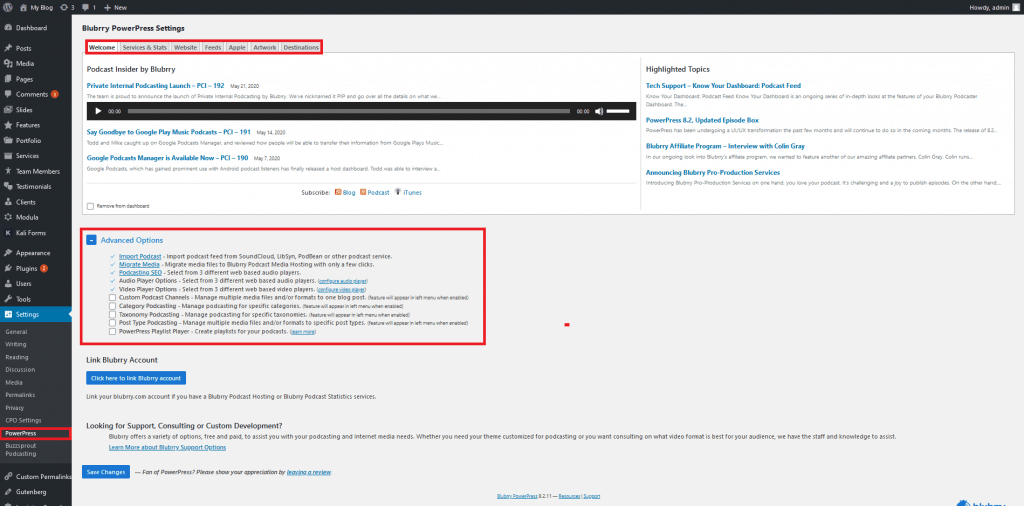Open Features via its star icon
The height and width of the screenshot is (506, 1024).
click(x=8, y=125)
